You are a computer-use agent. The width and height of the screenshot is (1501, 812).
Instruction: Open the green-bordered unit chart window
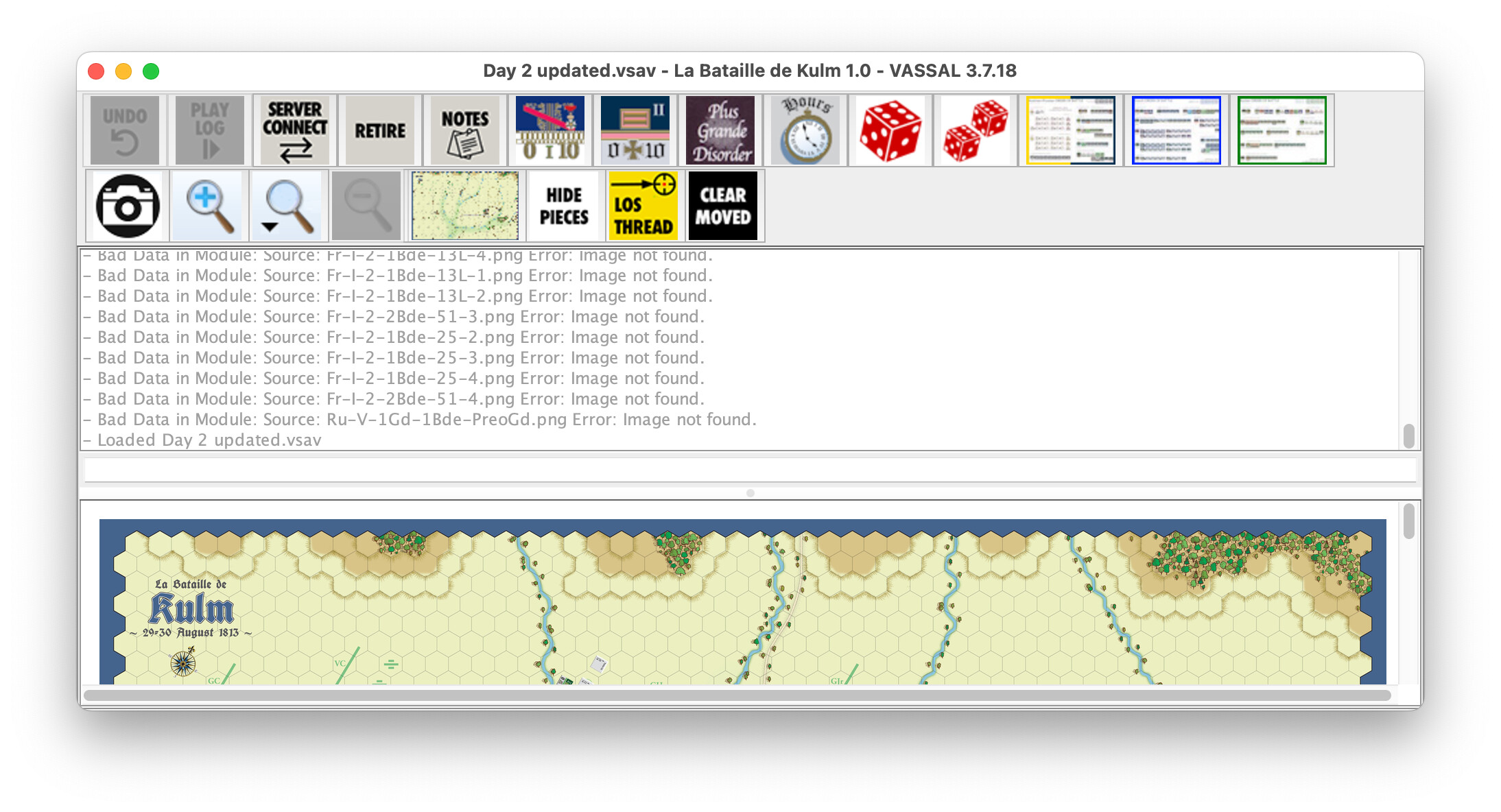point(1281,130)
